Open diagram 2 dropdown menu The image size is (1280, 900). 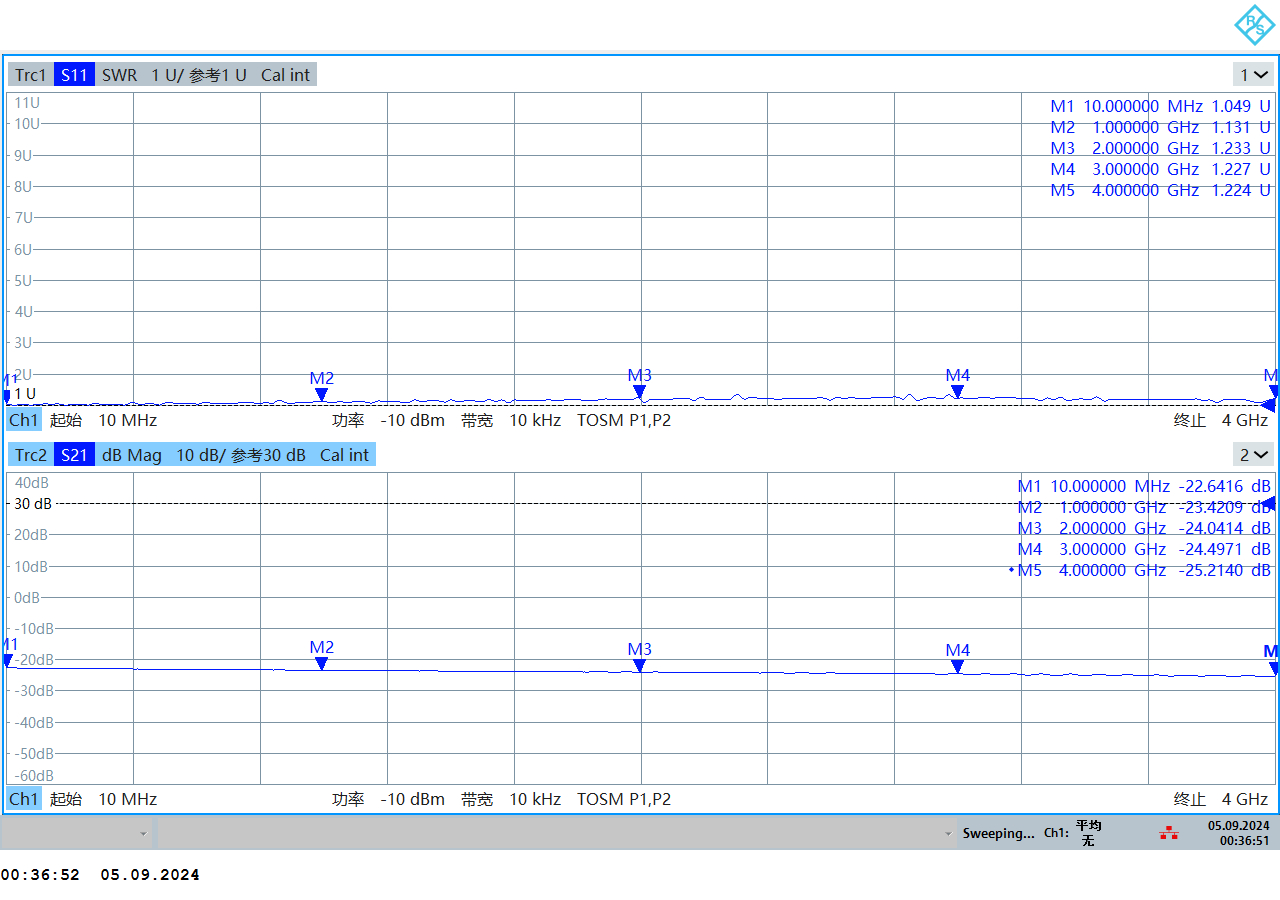[x=1254, y=455]
